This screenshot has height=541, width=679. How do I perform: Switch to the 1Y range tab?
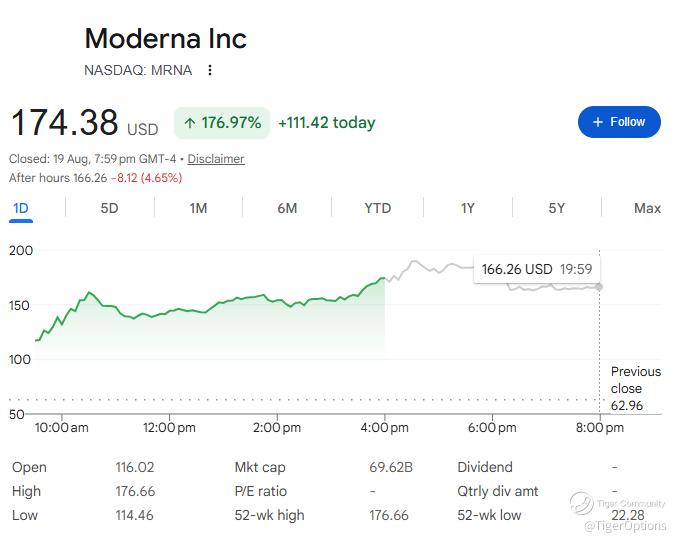[468, 208]
